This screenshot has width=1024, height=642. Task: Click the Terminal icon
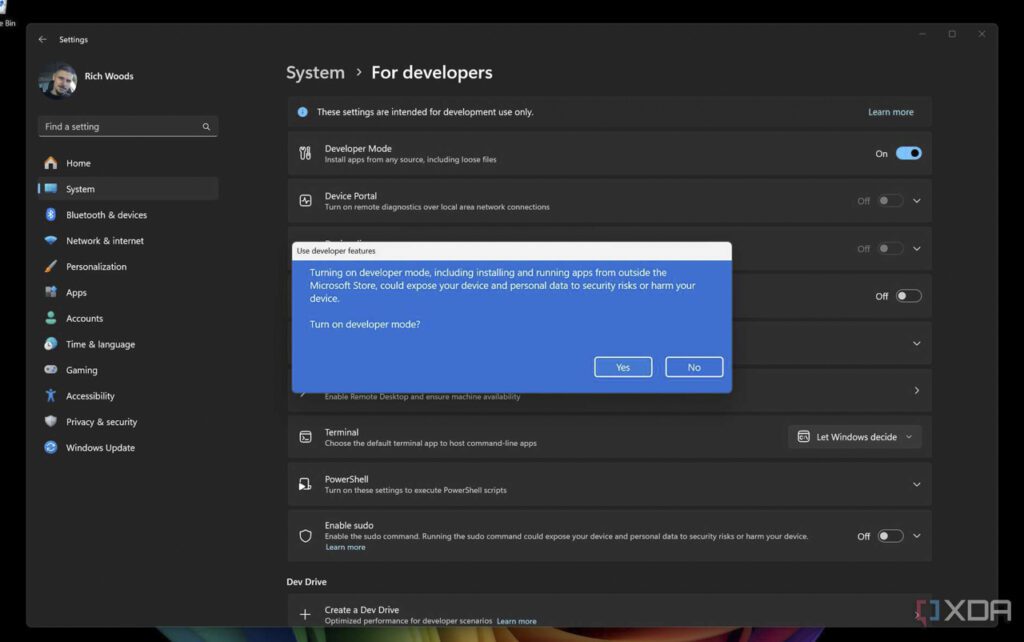click(305, 437)
